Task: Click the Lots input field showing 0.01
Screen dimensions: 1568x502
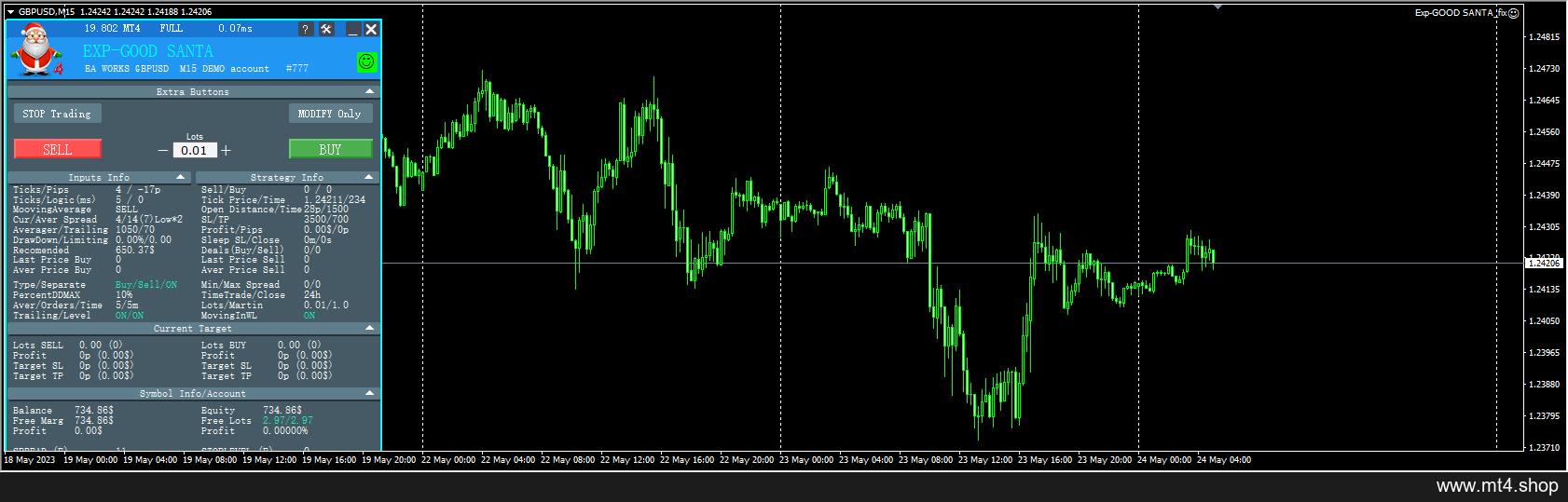Action: point(195,150)
